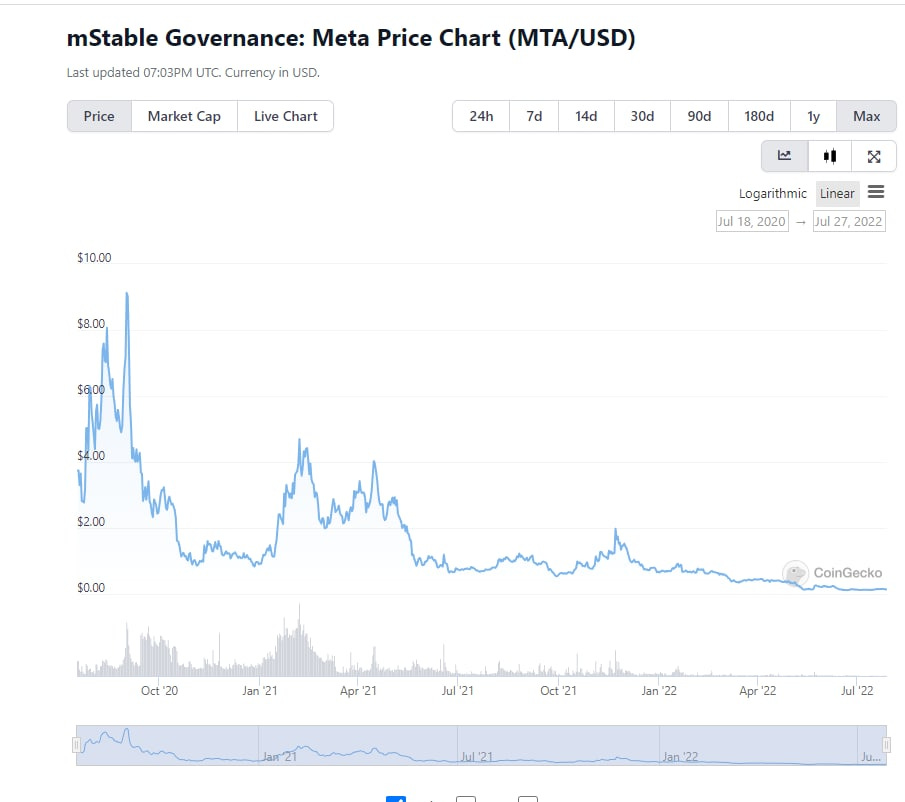
Task: Click Jan '22 in navigator timeline
Action: pyautogui.click(x=680, y=756)
